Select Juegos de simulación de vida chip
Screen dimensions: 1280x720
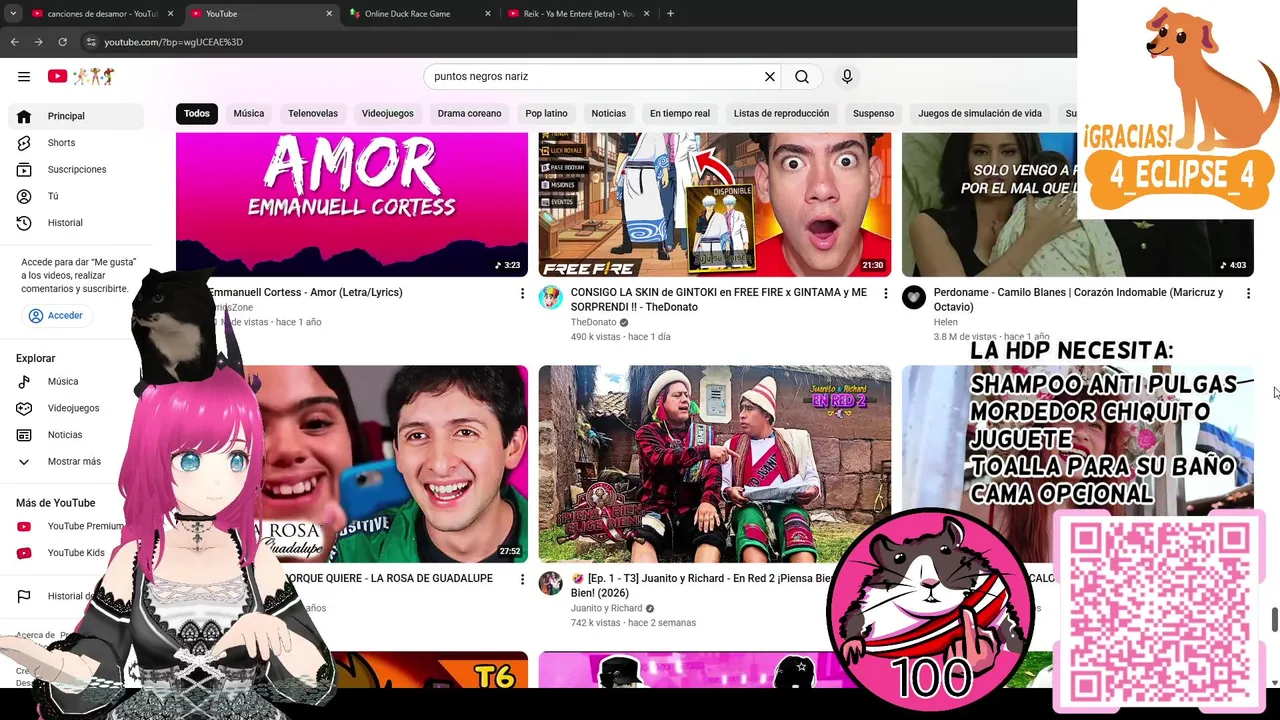point(980,114)
